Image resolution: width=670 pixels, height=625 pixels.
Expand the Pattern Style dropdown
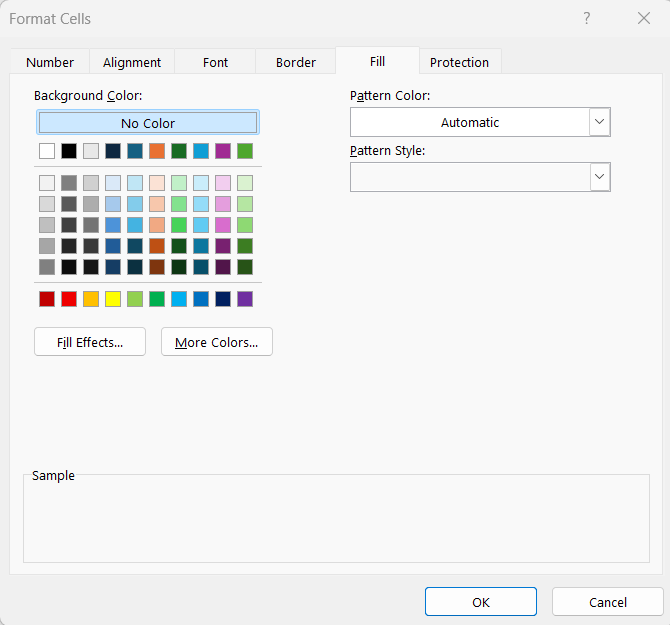[x=599, y=177]
